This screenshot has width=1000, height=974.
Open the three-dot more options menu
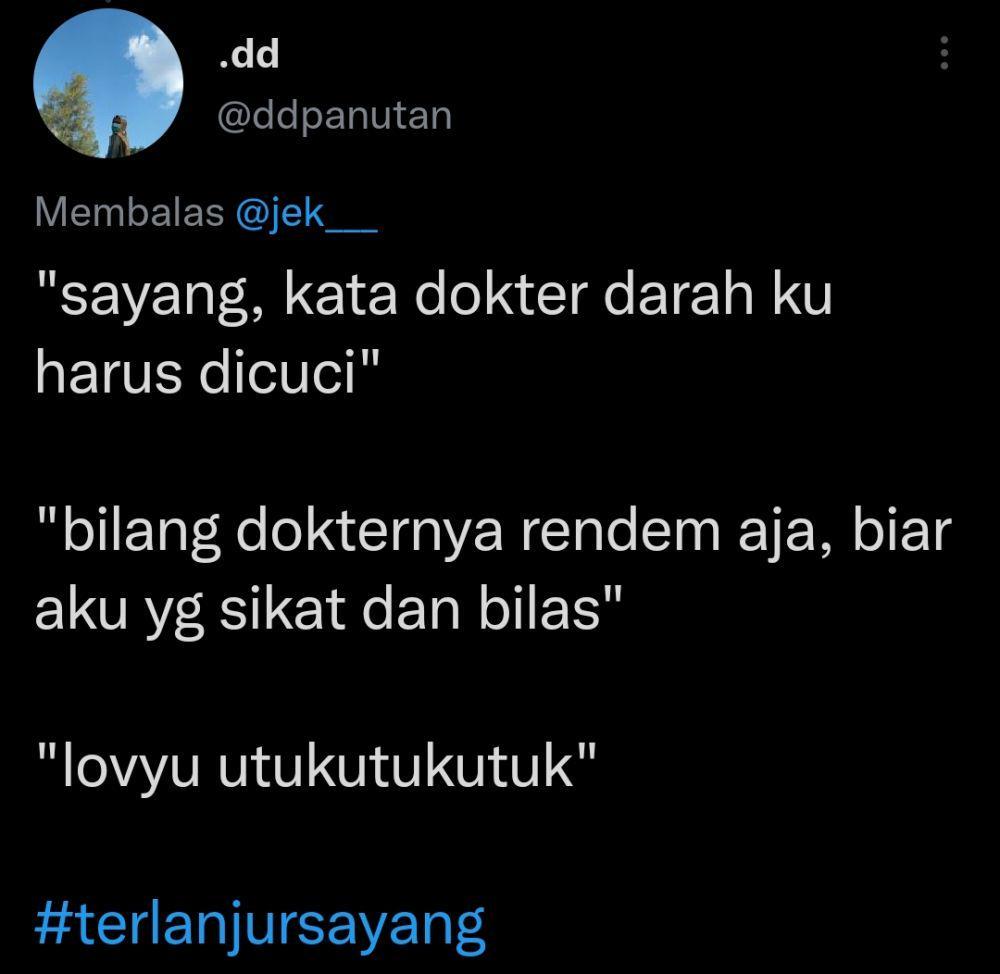point(945,53)
